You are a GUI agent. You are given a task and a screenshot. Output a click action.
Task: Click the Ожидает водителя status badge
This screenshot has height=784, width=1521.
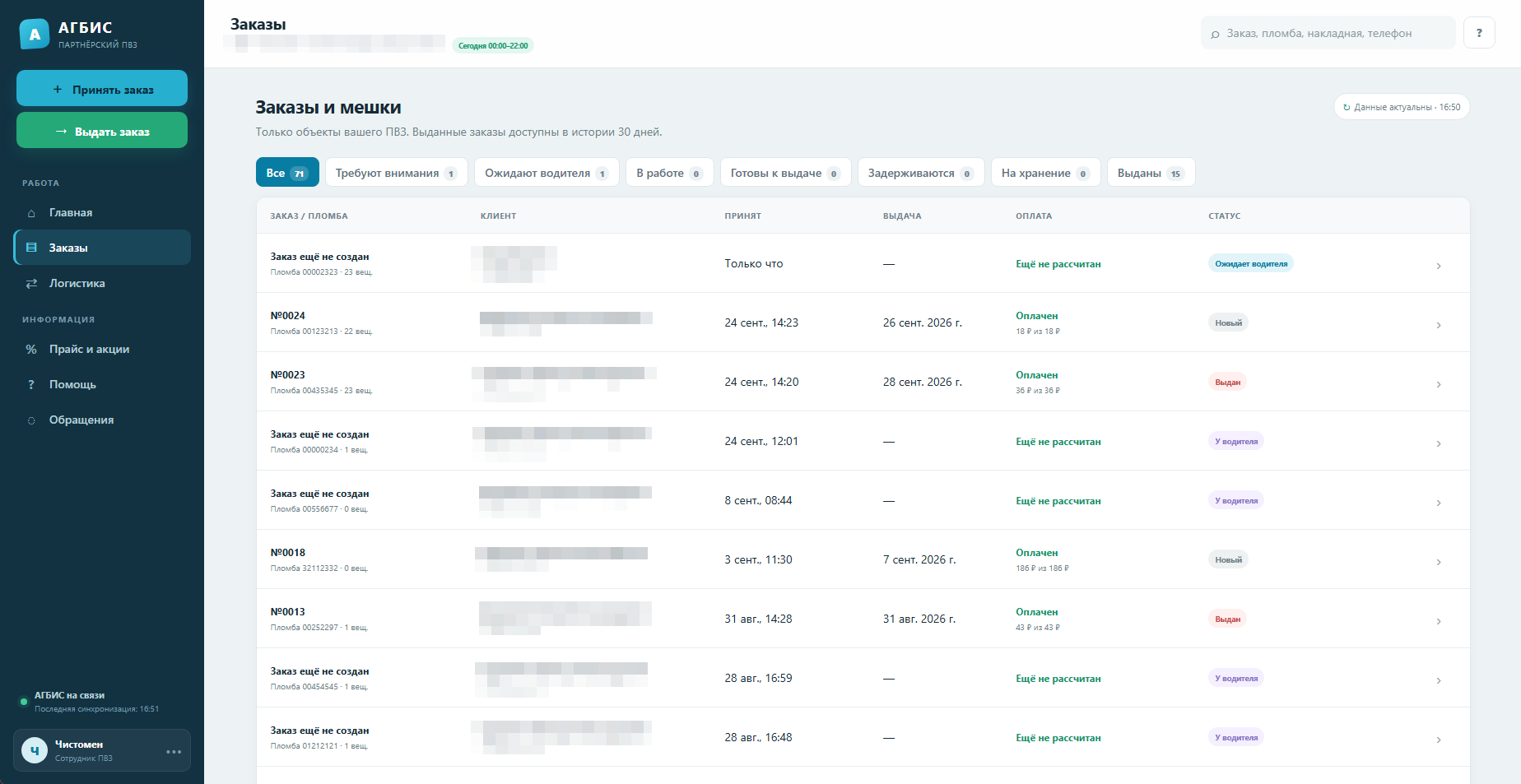point(1251,263)
